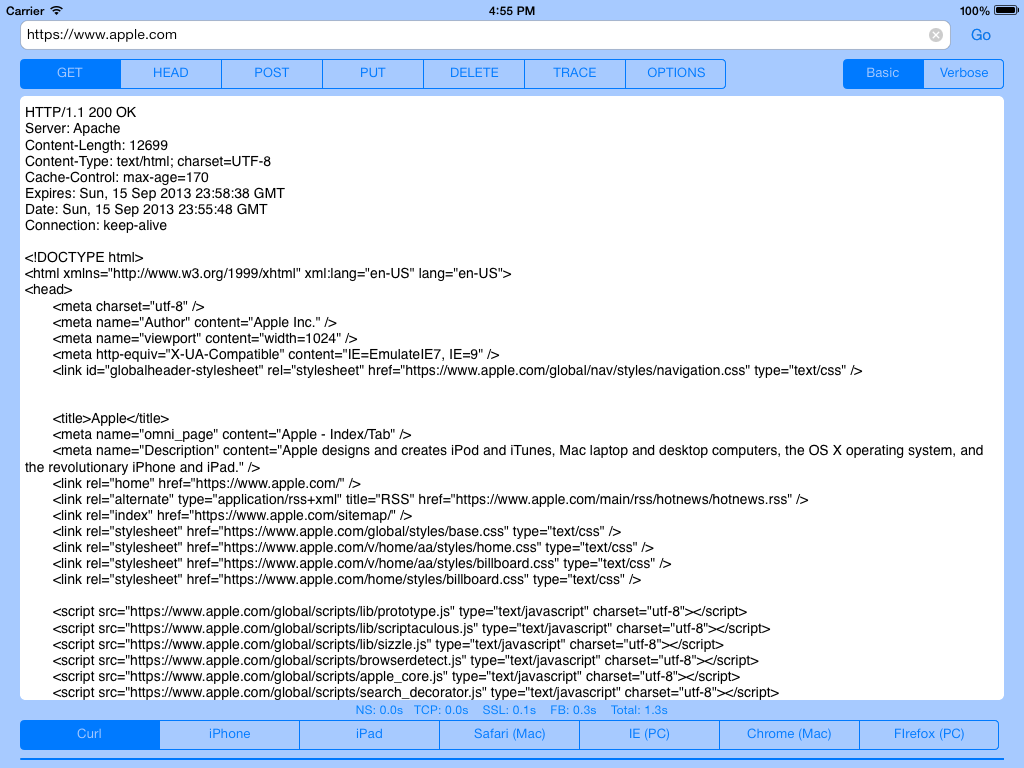1024x768 pixels.
Task: Click the link rel="home" line
Action: (206, 483)
